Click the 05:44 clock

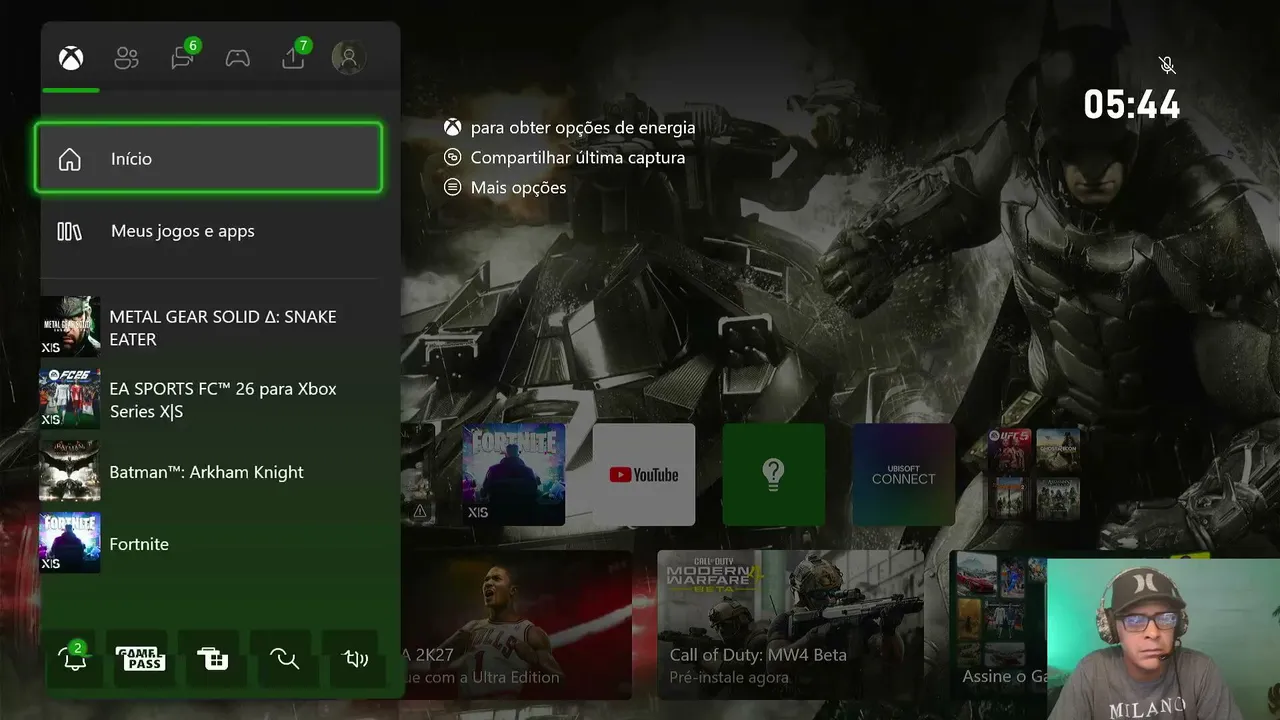(x=1132, y=104)
